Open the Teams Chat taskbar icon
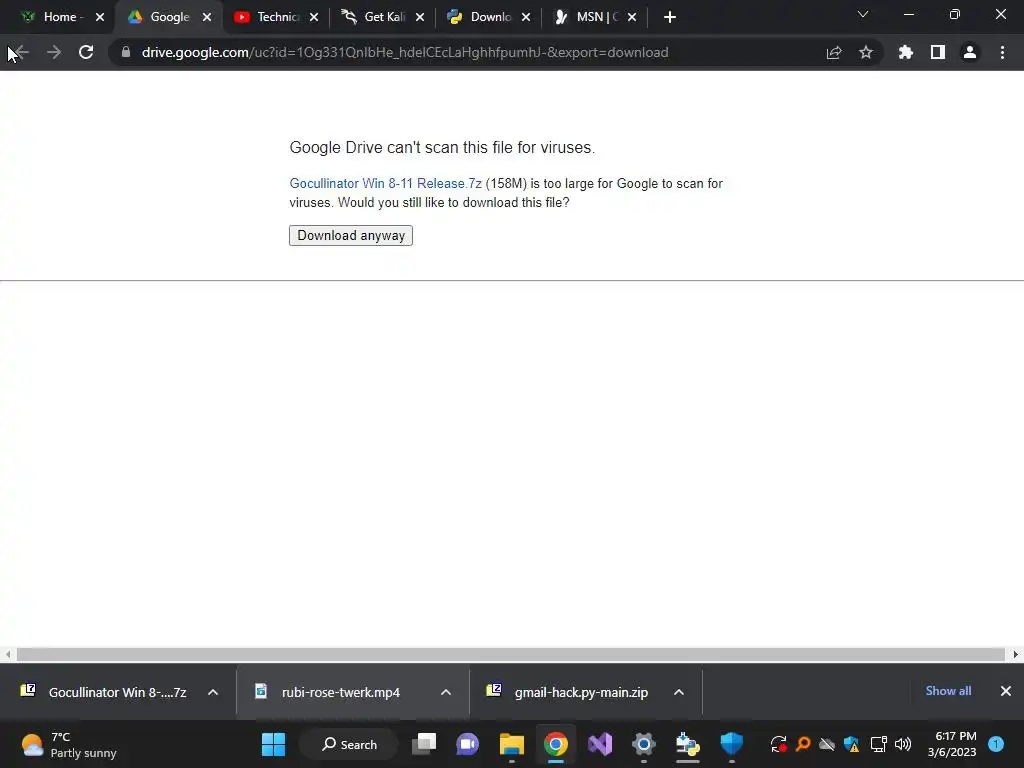 [468, 744]
